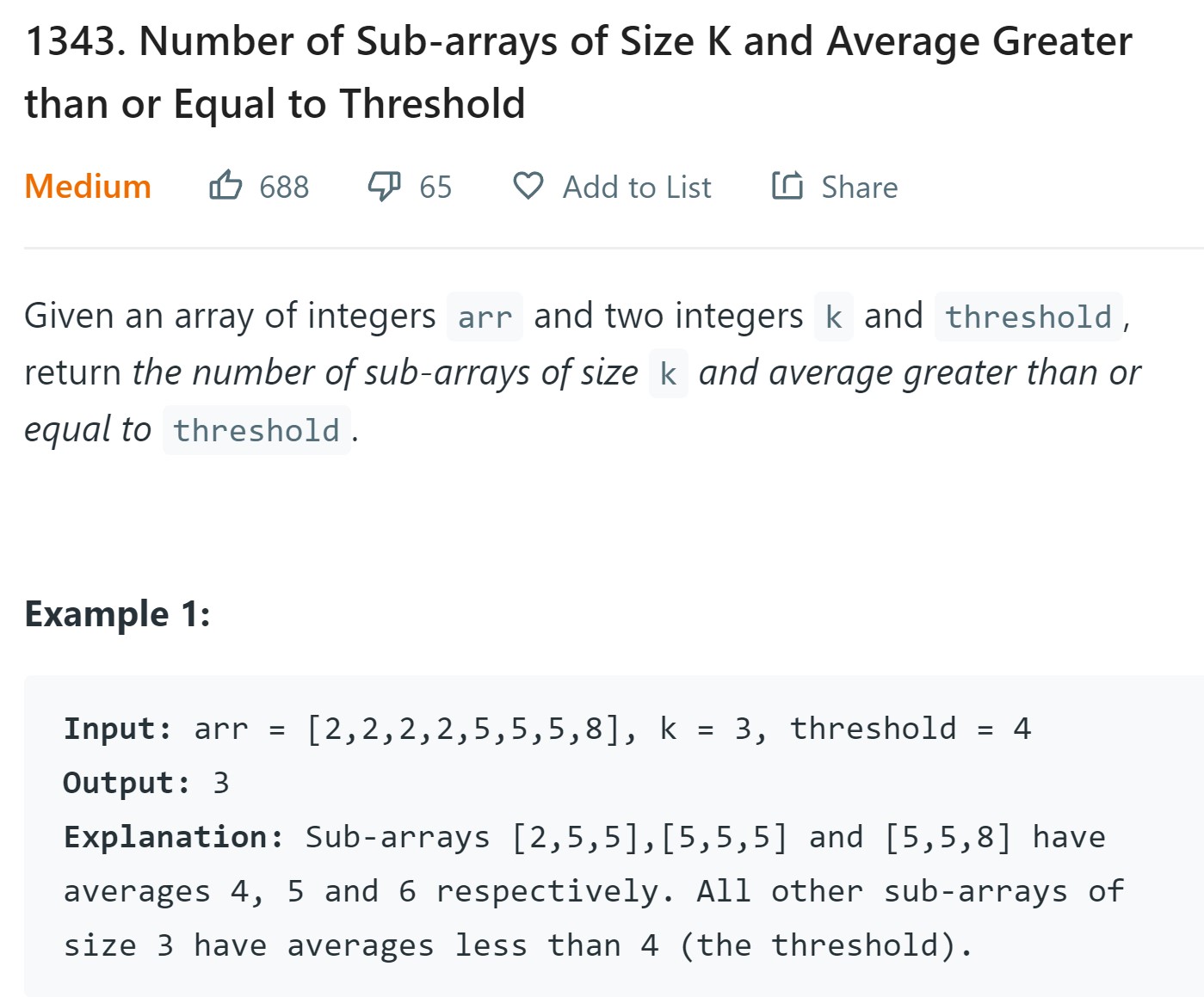Viewport: 1204px width, 997px height.
Task: Click the Output line showing 3
Action: click(x=146, y=783)
